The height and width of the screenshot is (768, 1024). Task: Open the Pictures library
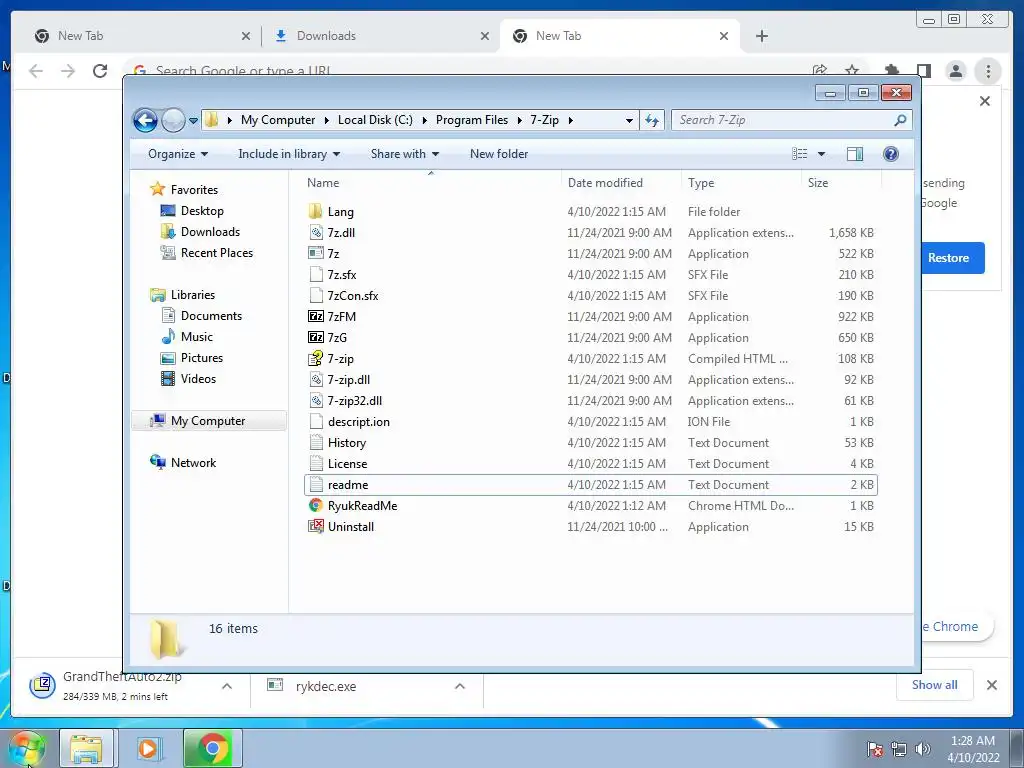point(201,358)
